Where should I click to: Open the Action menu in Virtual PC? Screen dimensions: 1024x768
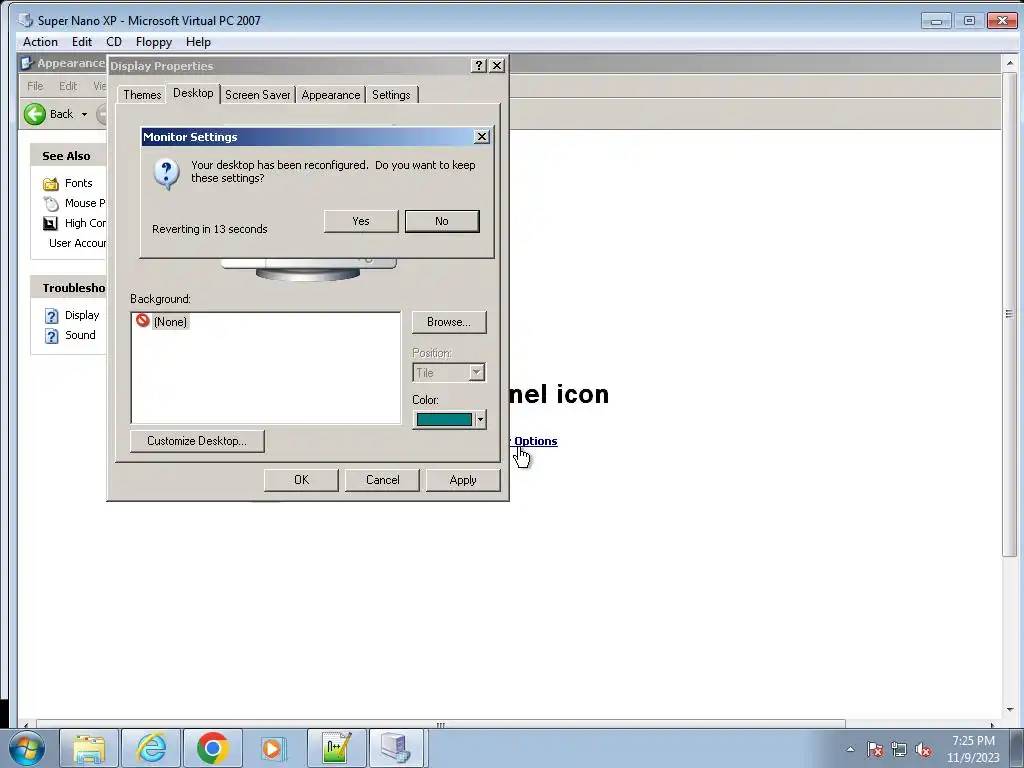40,42
